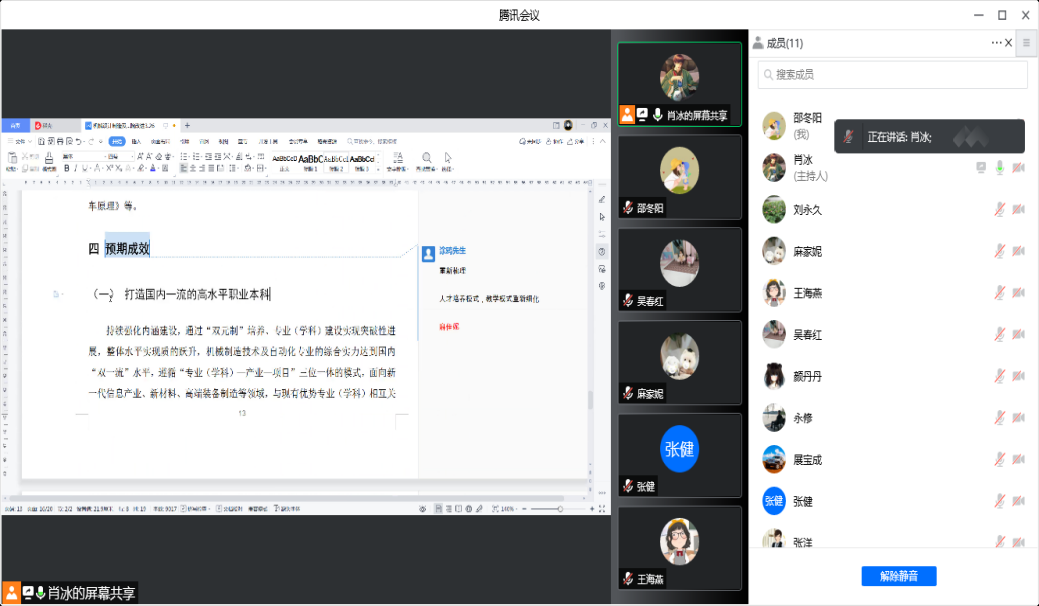Open undo history dropdown arrow in WPS
Image resolution: width=1039 pixels, height=606 pixels.
coord(84,141)
